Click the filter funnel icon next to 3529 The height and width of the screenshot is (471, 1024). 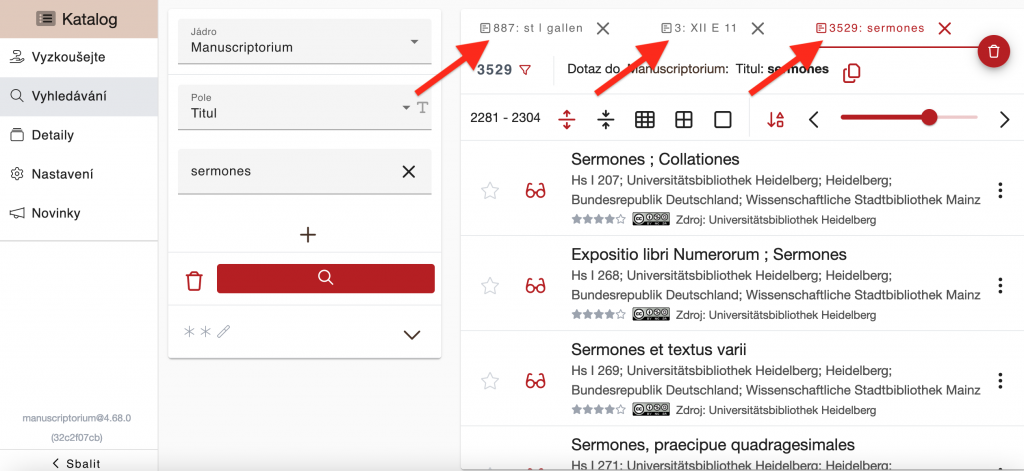click(525, 70)
